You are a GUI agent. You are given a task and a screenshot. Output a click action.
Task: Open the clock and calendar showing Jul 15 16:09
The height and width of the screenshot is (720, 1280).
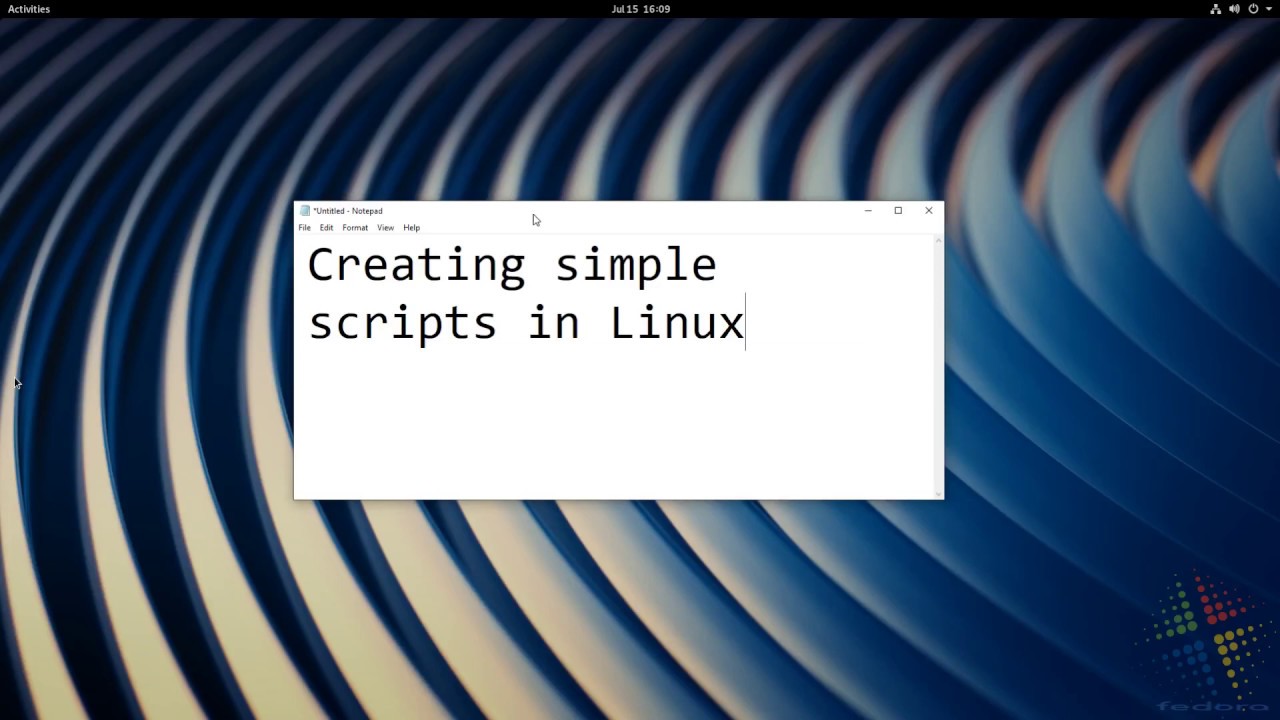click(x=640, y=9)
